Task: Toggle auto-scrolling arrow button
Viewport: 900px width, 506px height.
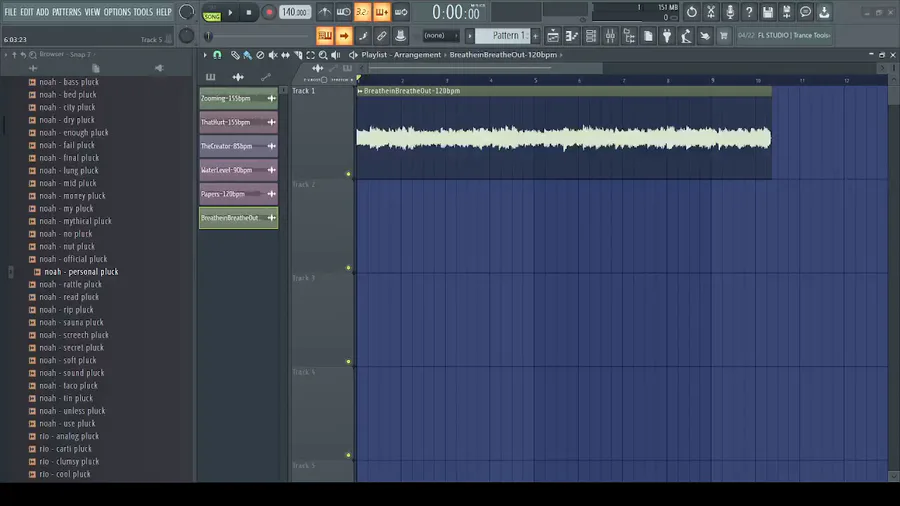Action: click(x=343, y=36)
